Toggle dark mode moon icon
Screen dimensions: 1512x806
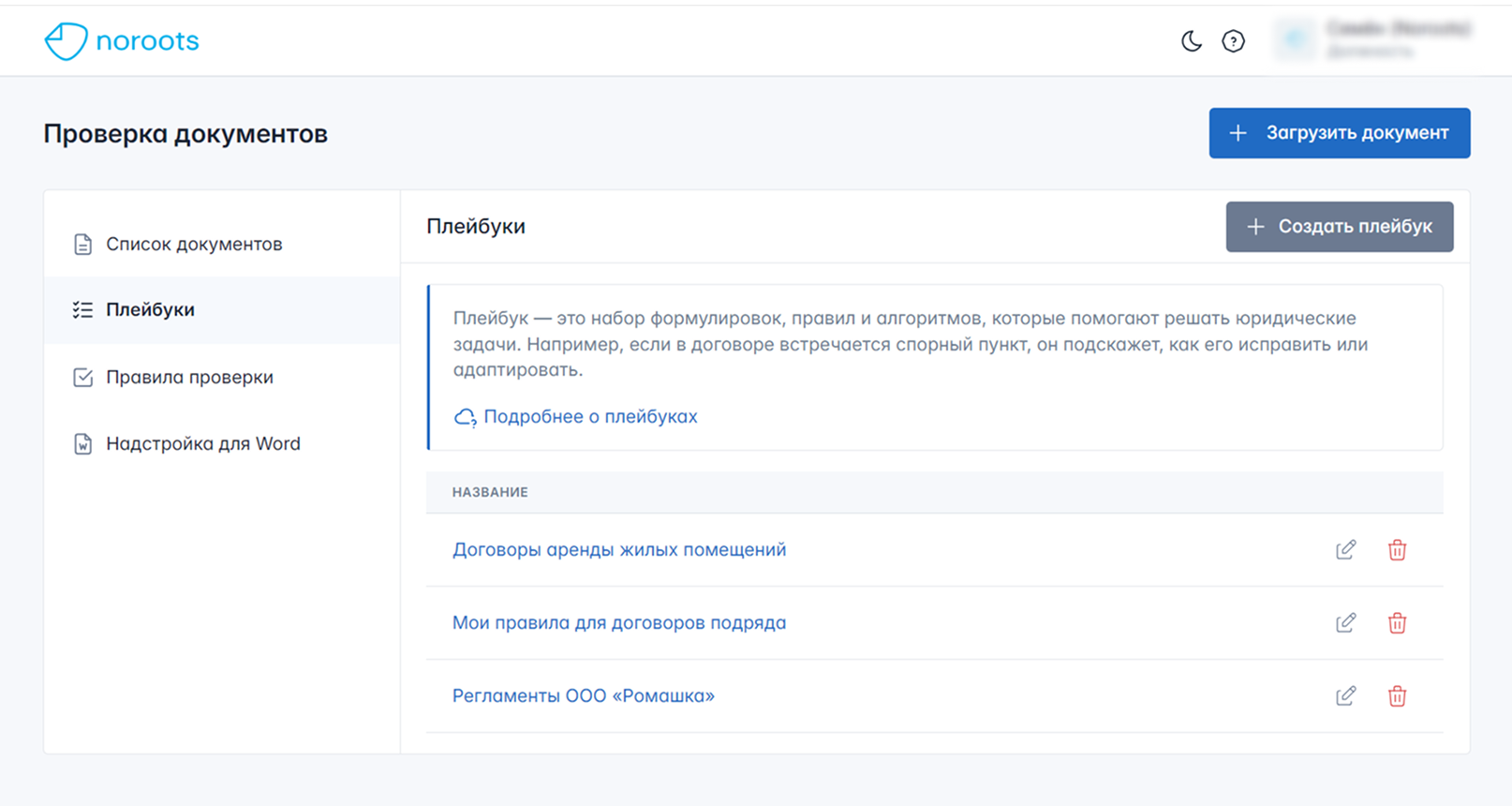tap(1191, 41)
